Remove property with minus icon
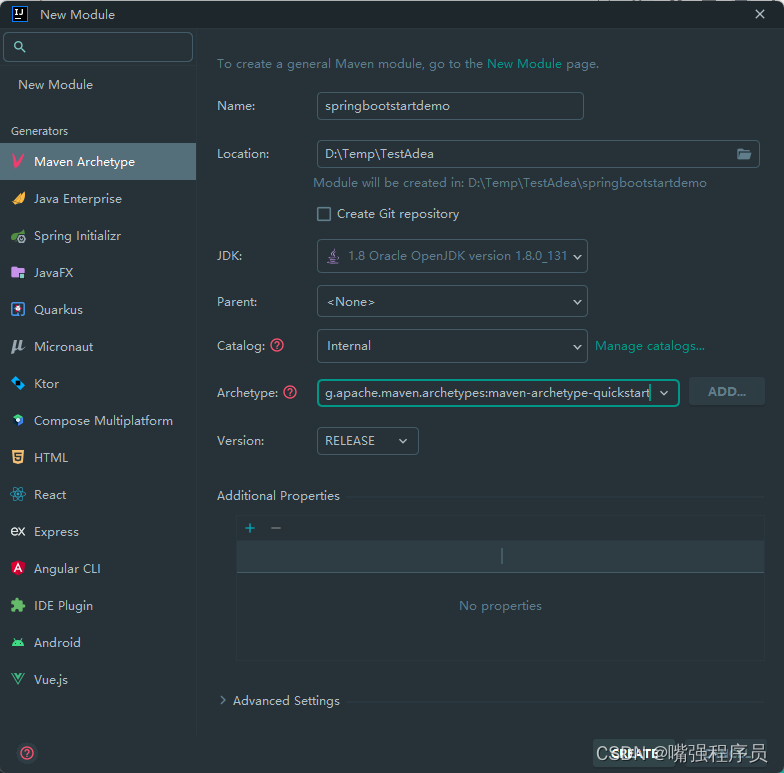 (276, 528)
